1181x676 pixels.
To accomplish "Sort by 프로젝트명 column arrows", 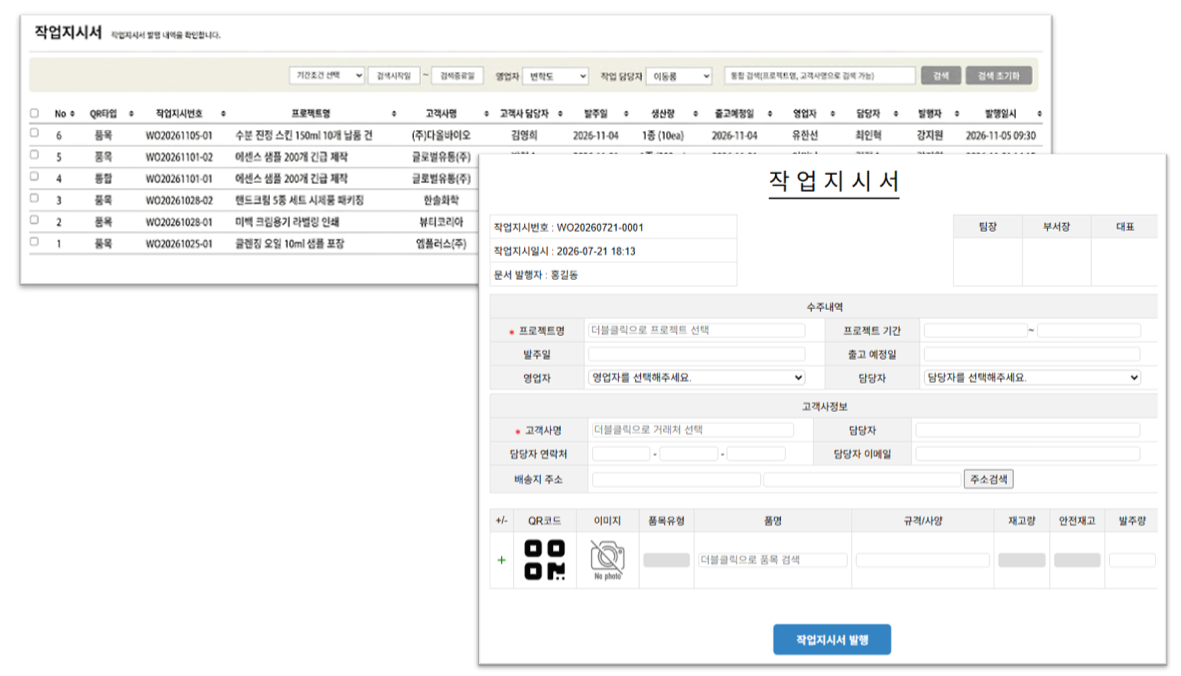I will click(394, 114).
